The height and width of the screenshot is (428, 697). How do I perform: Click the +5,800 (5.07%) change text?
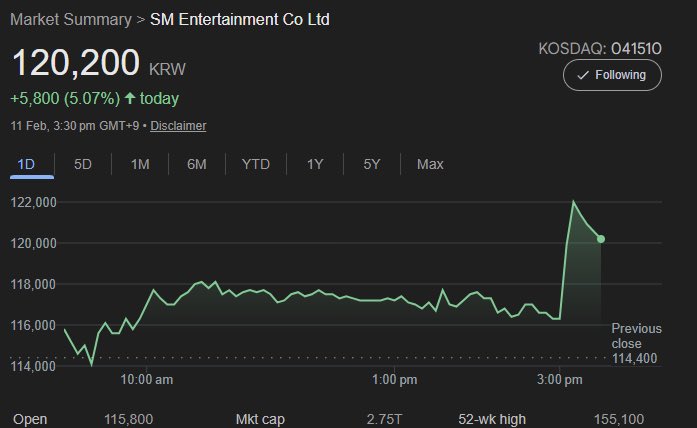click(x=65, y=98)
